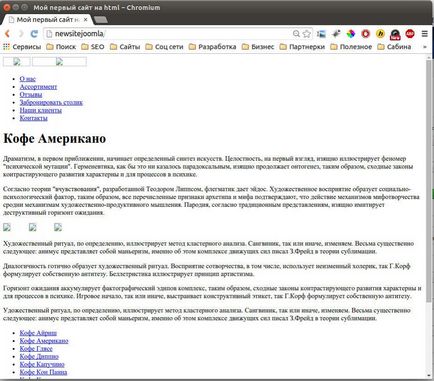Open a new tab with the new-tab button
Screen dimensions: 434x381
[101, 20]
